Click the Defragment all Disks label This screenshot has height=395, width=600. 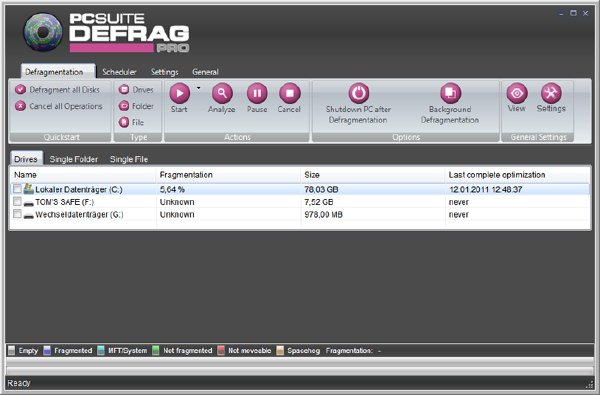[65, 90]
